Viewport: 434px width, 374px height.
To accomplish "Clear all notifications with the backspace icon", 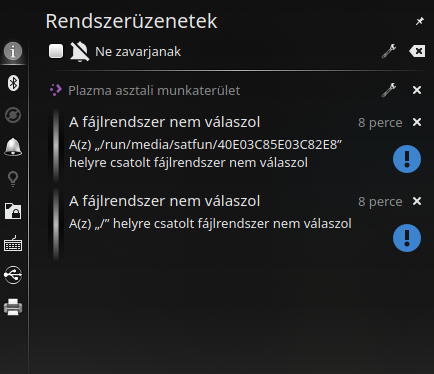I will click(x=417, y=51).
